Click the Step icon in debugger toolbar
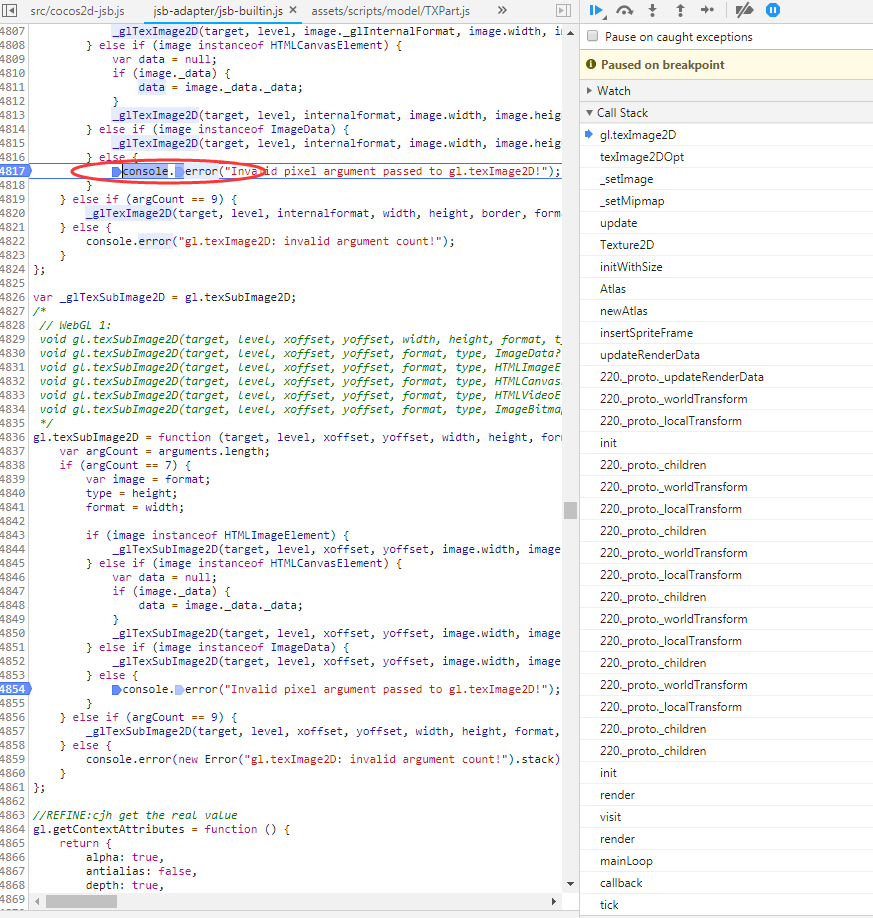Image resolution: width=873 pixels, height=918 pixels. (x=707, y=10)
